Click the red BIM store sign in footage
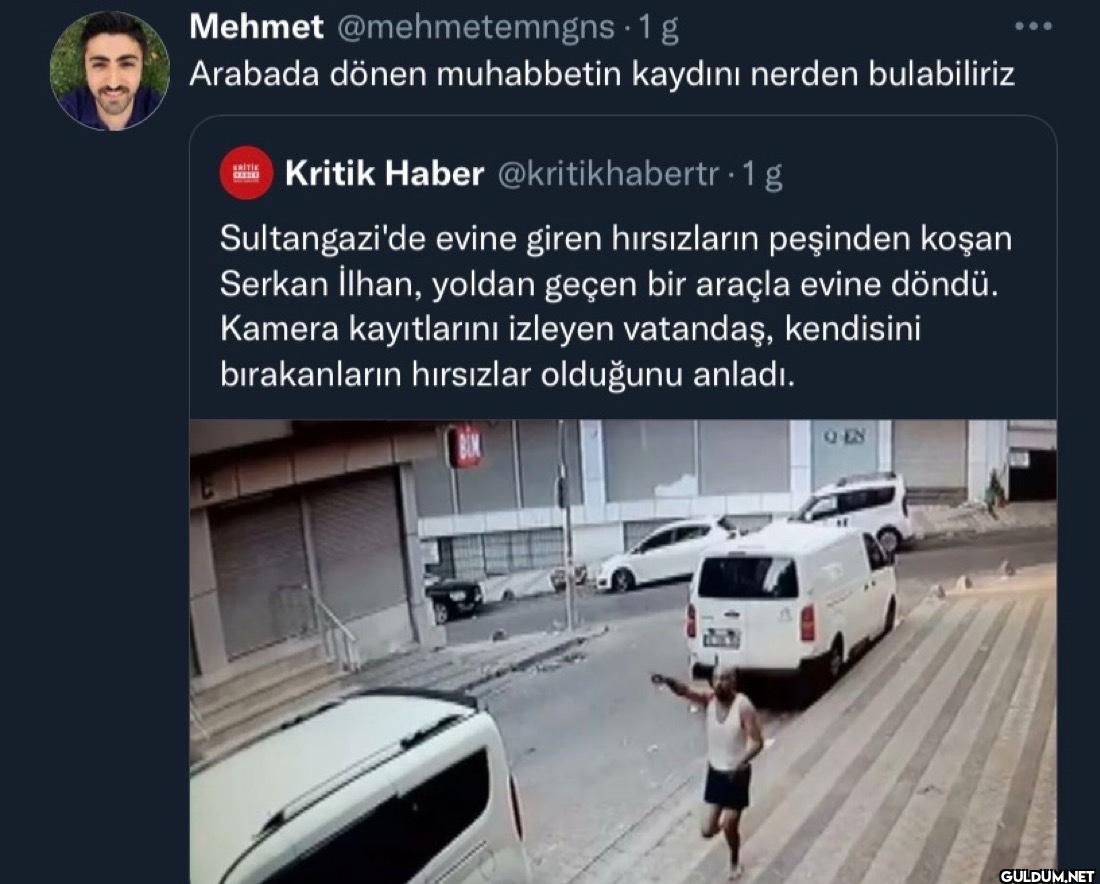 (465, 446)
